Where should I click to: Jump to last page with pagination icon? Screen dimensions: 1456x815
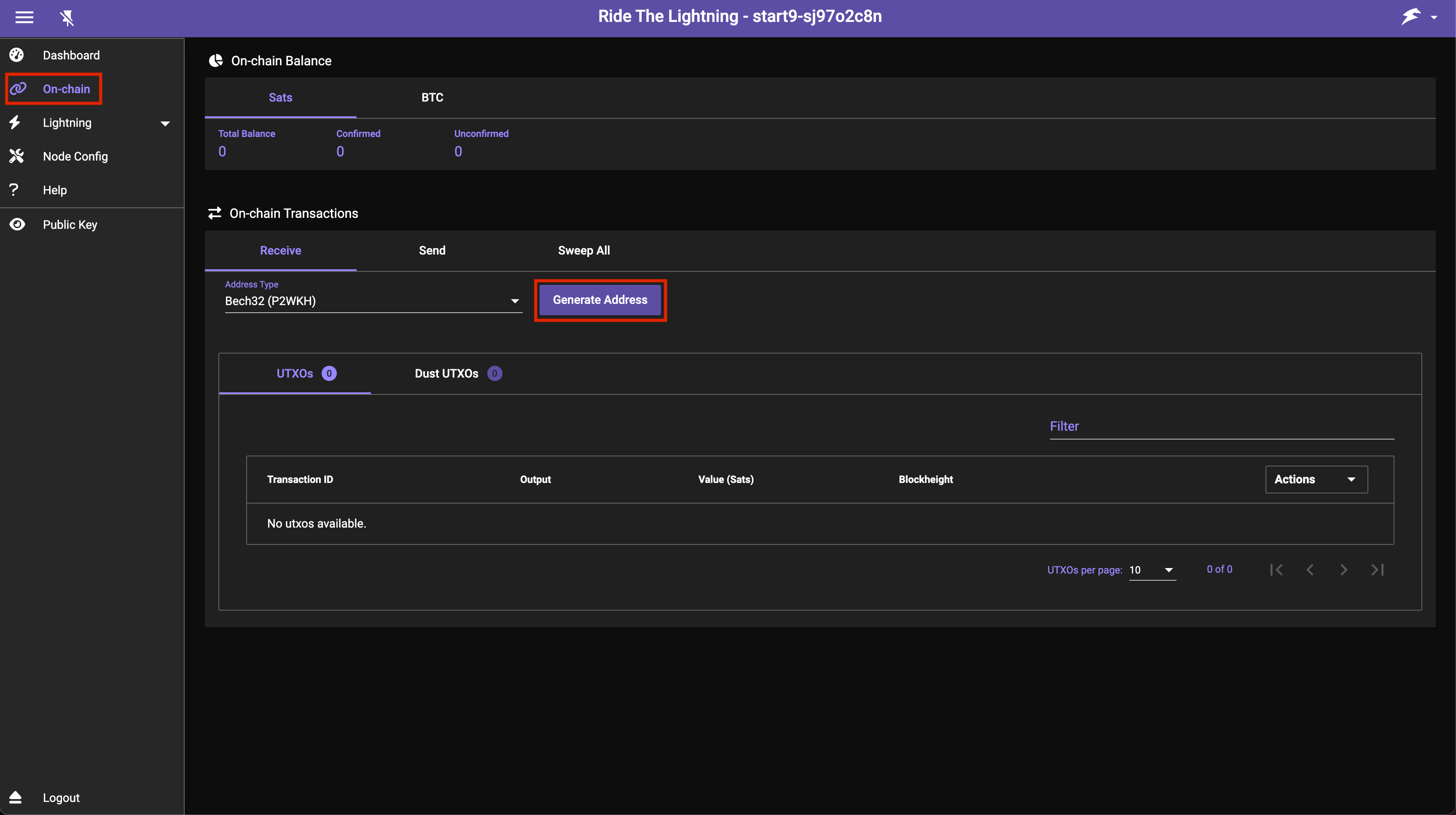[1378, 569]
